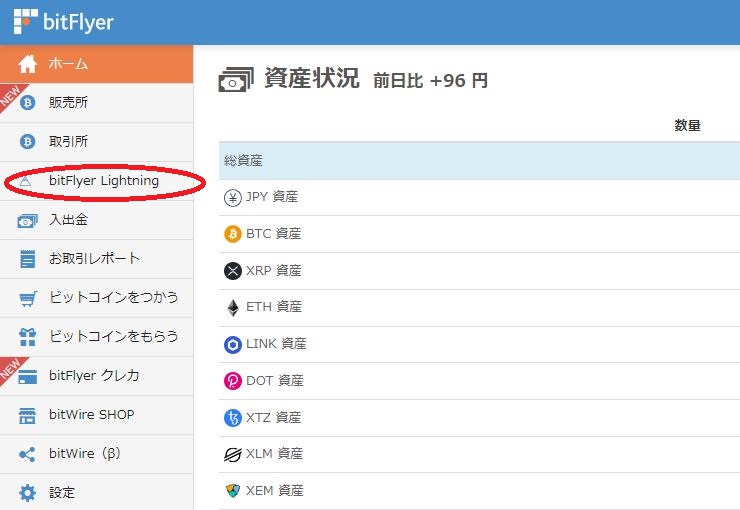Screen dimensions: 740x510
Task: Click the blue LINK hexagon icon
Action: pyautogui.click(x=233, y=344)
